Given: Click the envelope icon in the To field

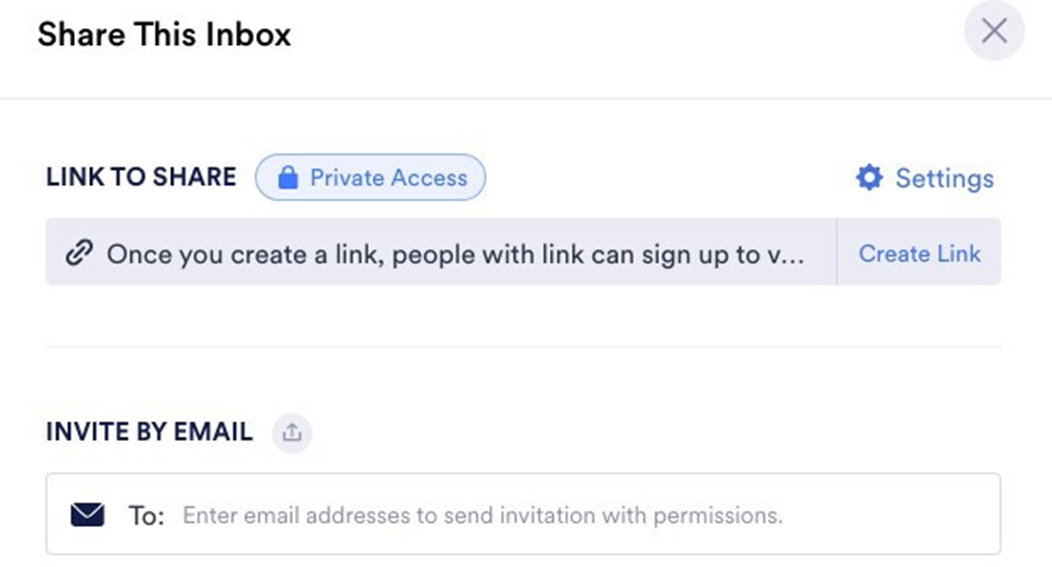Looking at the screenshot, I should click(88, 515).
